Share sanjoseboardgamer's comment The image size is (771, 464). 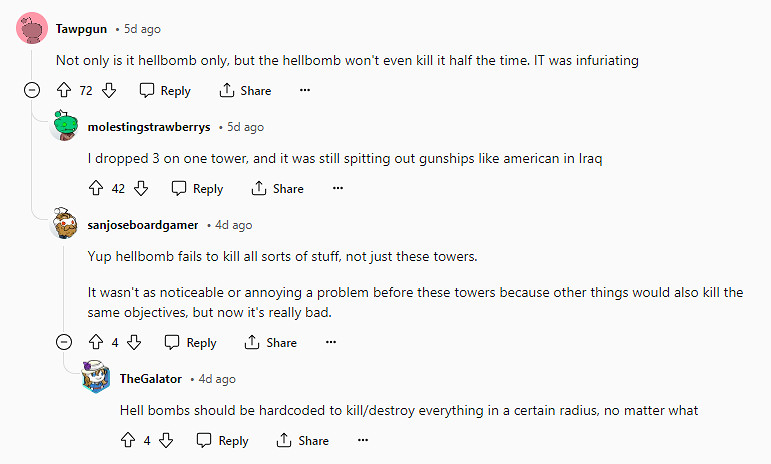(271, 343)
